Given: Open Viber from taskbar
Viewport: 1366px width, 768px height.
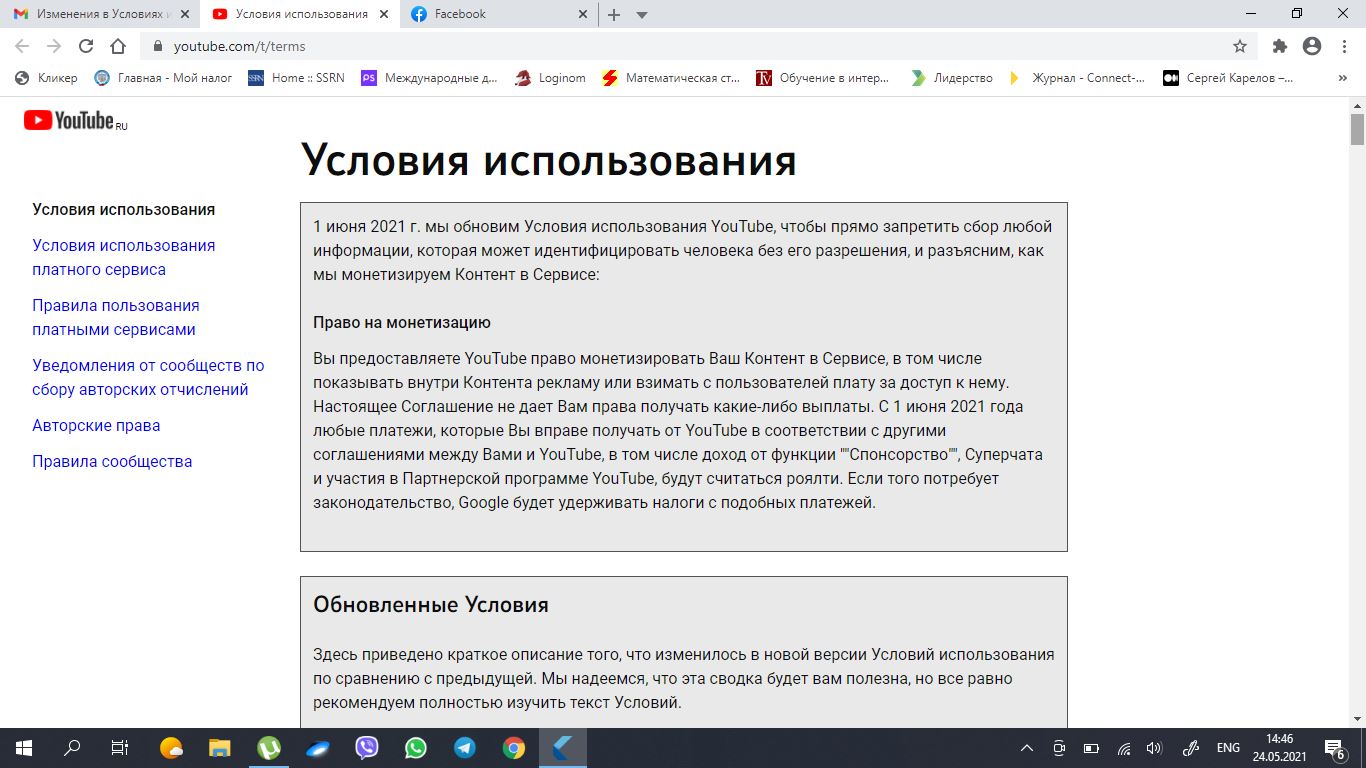Looking at the screenshot, I should [367, 748].
